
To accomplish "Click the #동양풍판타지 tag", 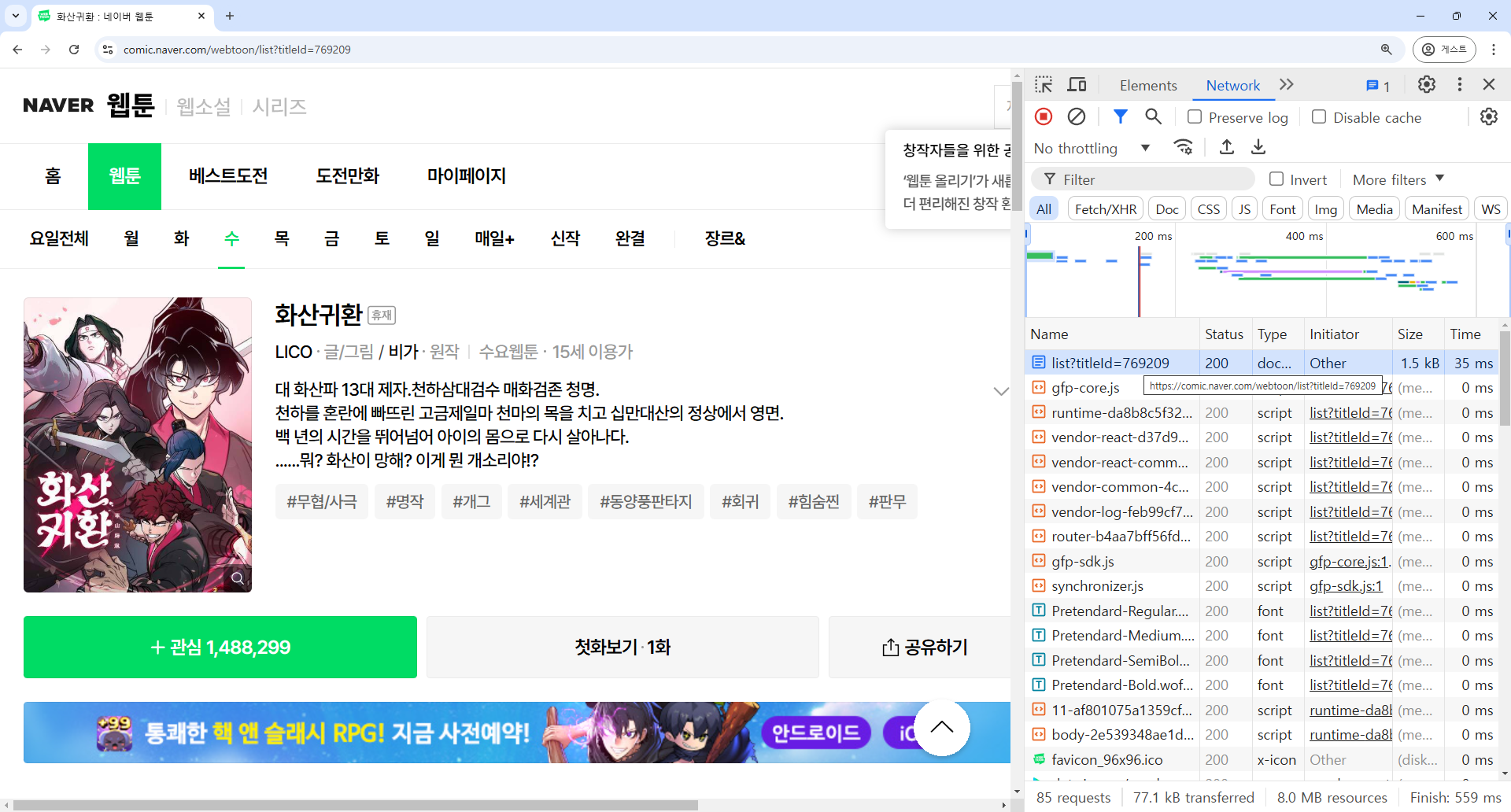I will 646,502.
